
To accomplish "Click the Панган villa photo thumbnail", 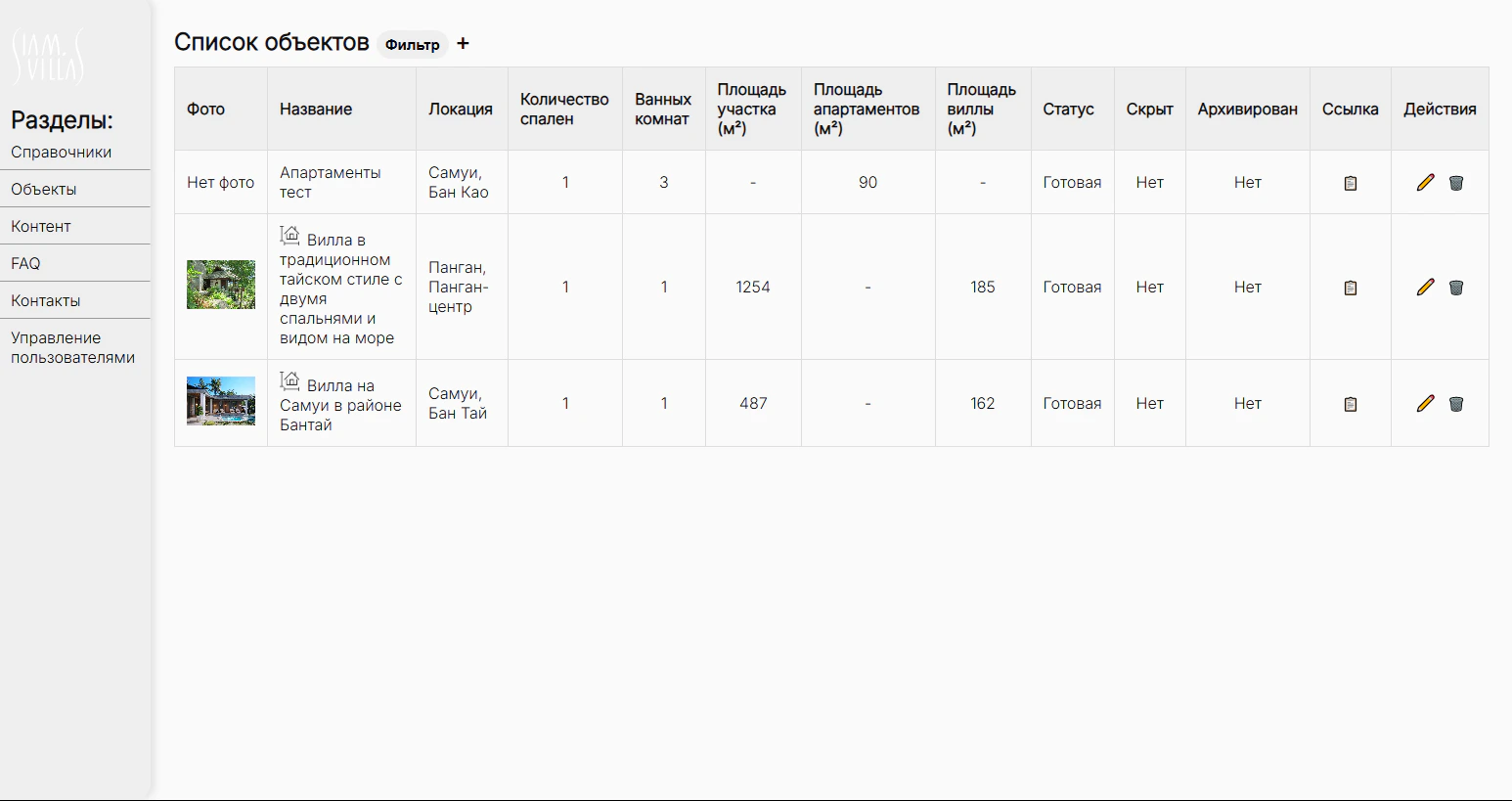I will pyautogui.click(x=221, y=285).
